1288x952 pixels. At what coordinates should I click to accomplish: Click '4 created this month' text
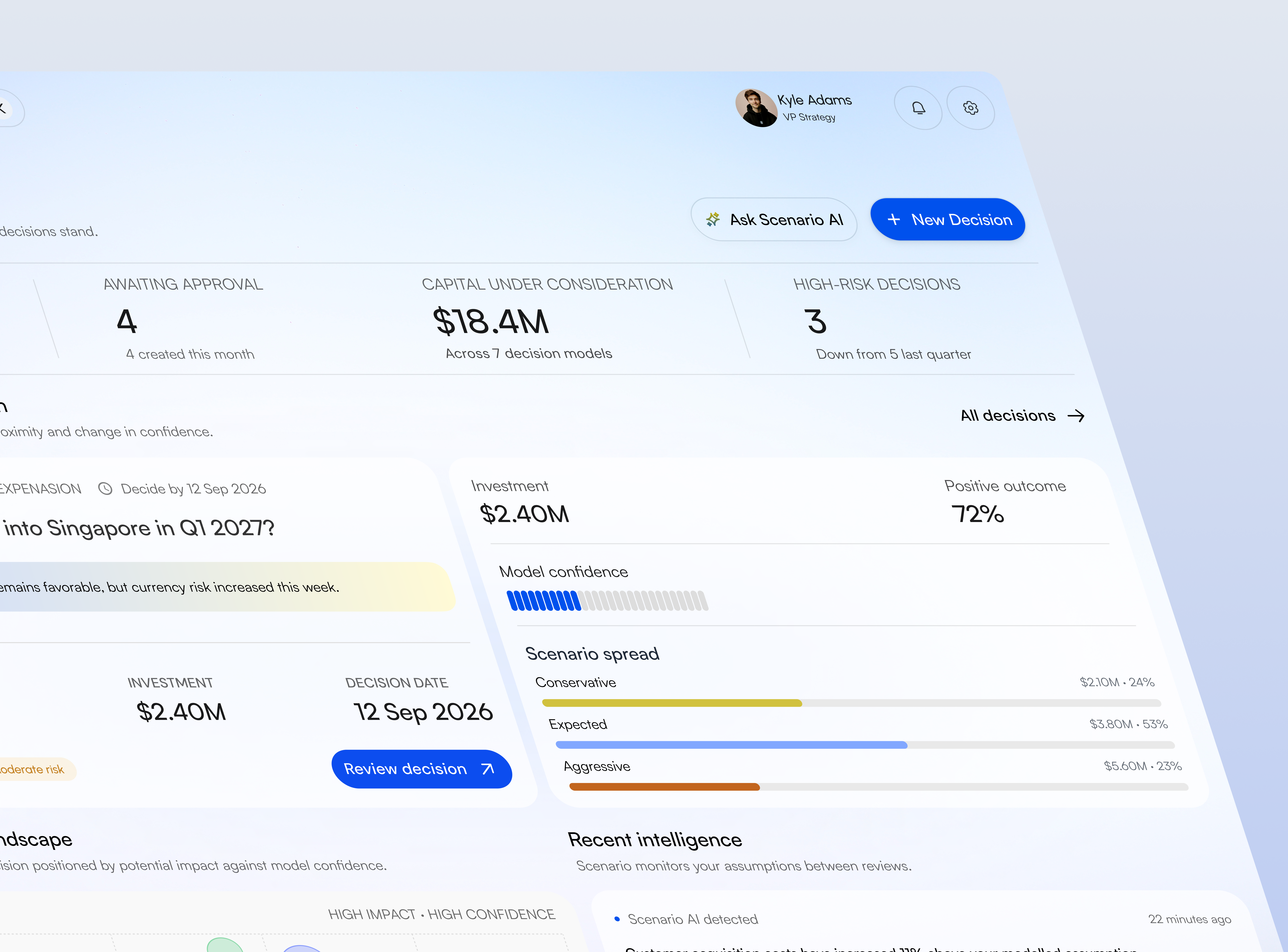190,354
